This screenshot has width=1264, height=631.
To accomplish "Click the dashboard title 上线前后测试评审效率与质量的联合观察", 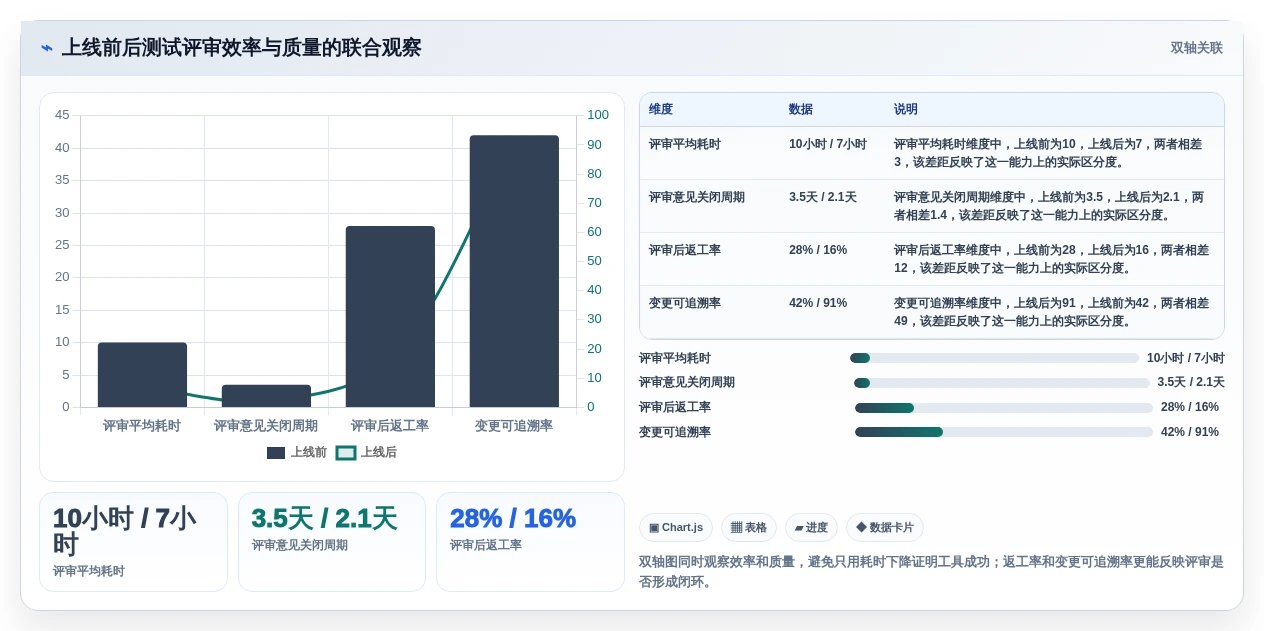I will [242, 48].
